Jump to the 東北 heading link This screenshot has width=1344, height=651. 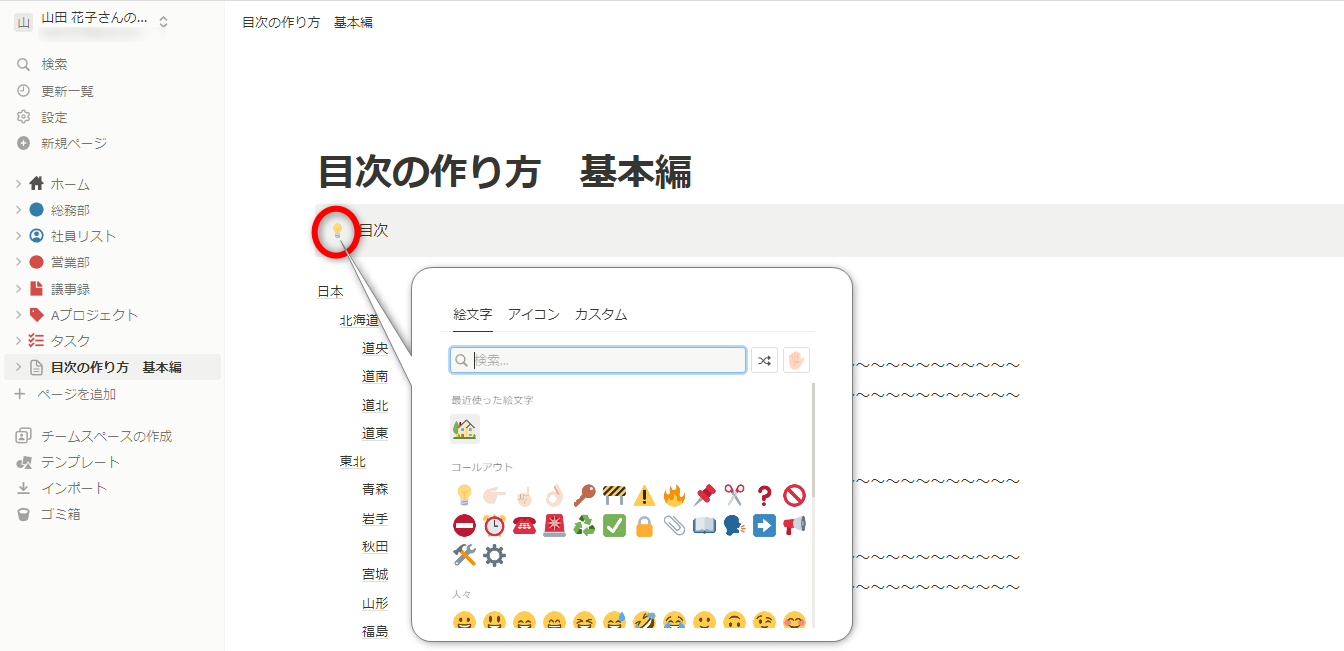(x=353, y=461)
